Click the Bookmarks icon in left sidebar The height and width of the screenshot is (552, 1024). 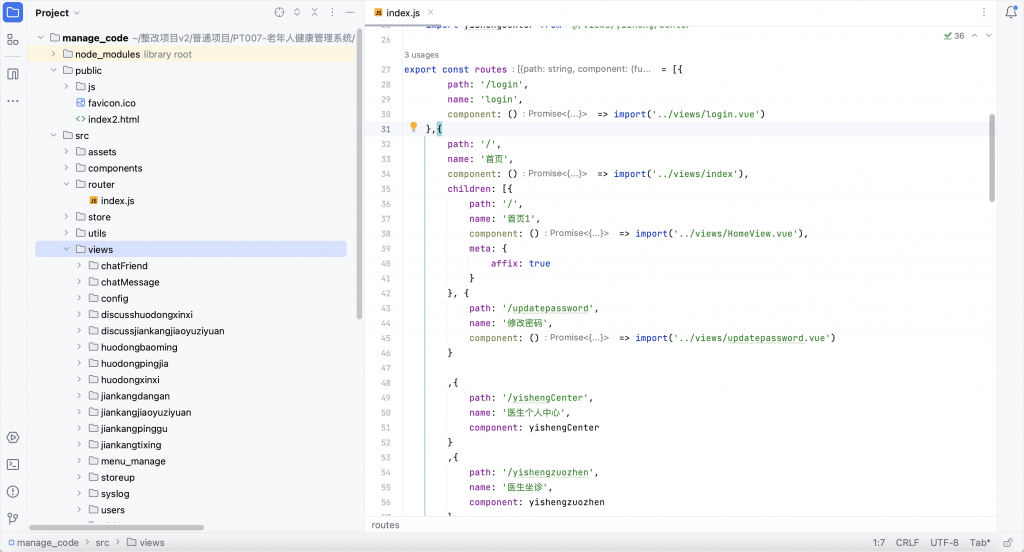click(13, 74)
